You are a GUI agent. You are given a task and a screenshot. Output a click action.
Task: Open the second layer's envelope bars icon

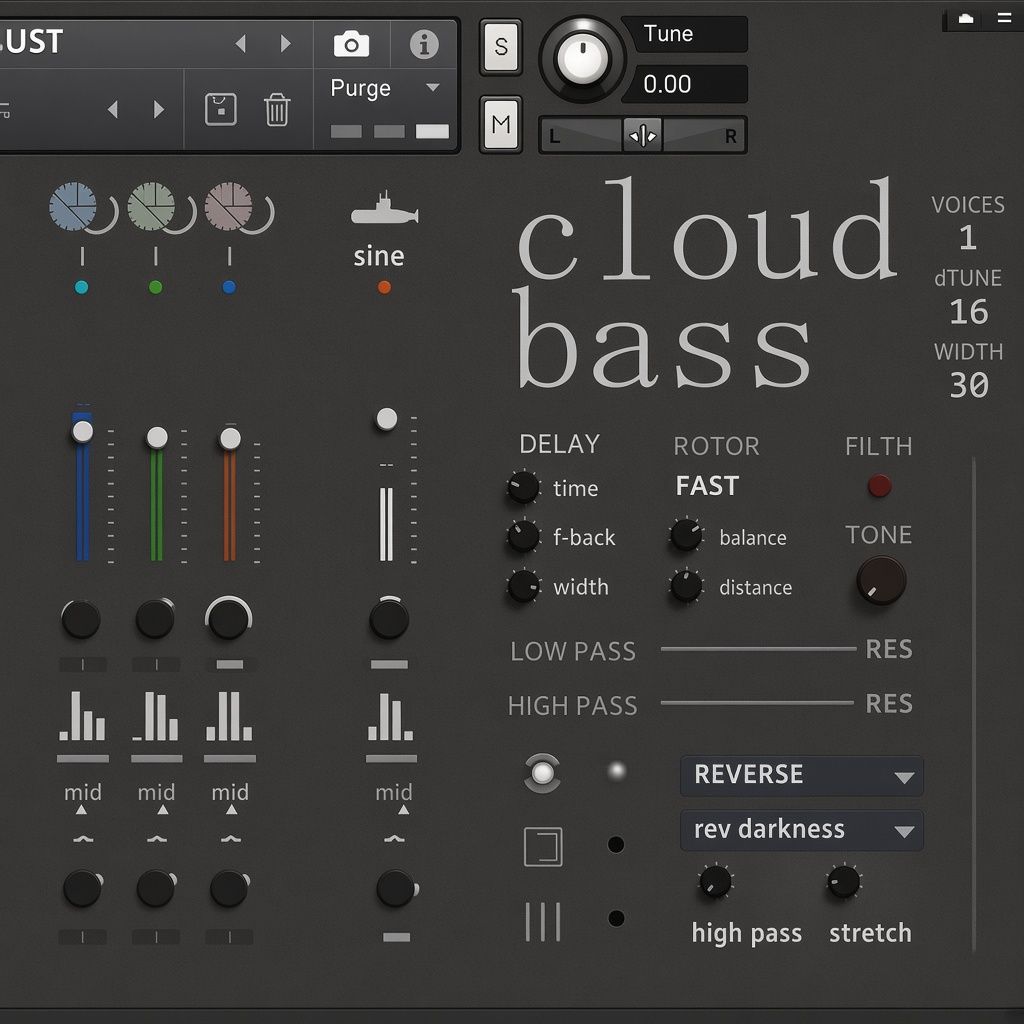(155, 716)
